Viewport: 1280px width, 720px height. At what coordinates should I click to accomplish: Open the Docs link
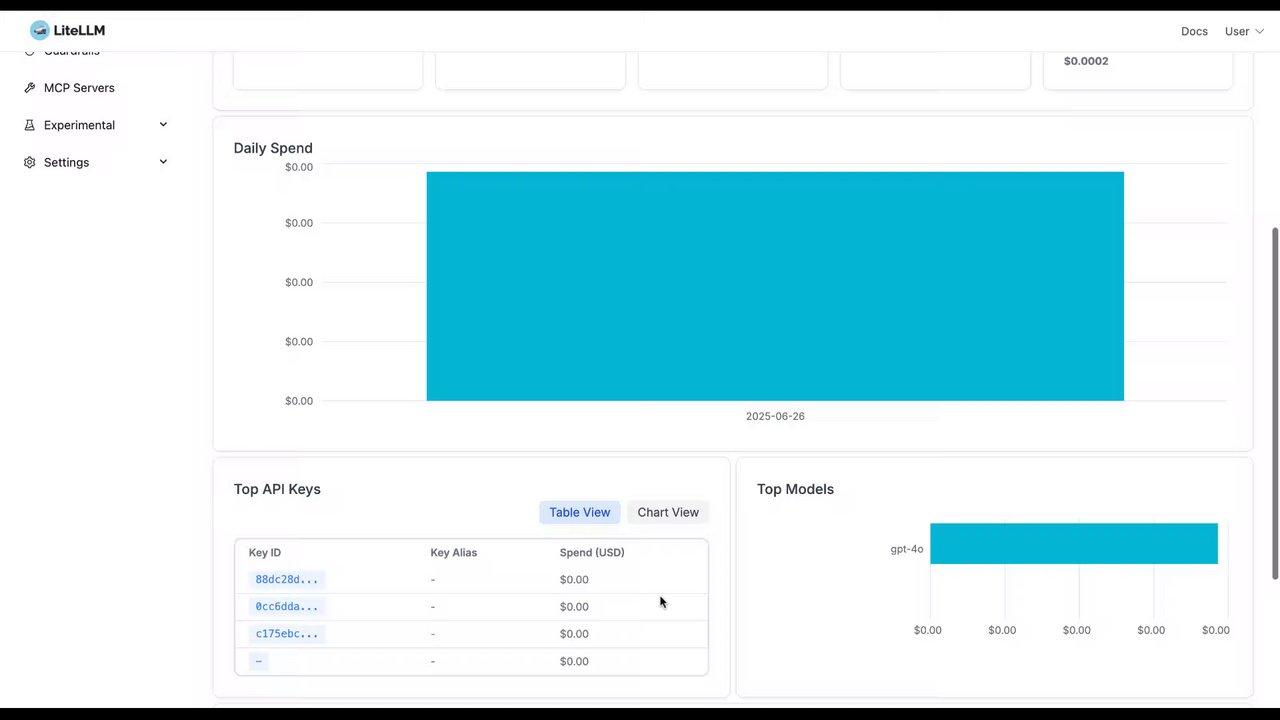coord(1194,31)
